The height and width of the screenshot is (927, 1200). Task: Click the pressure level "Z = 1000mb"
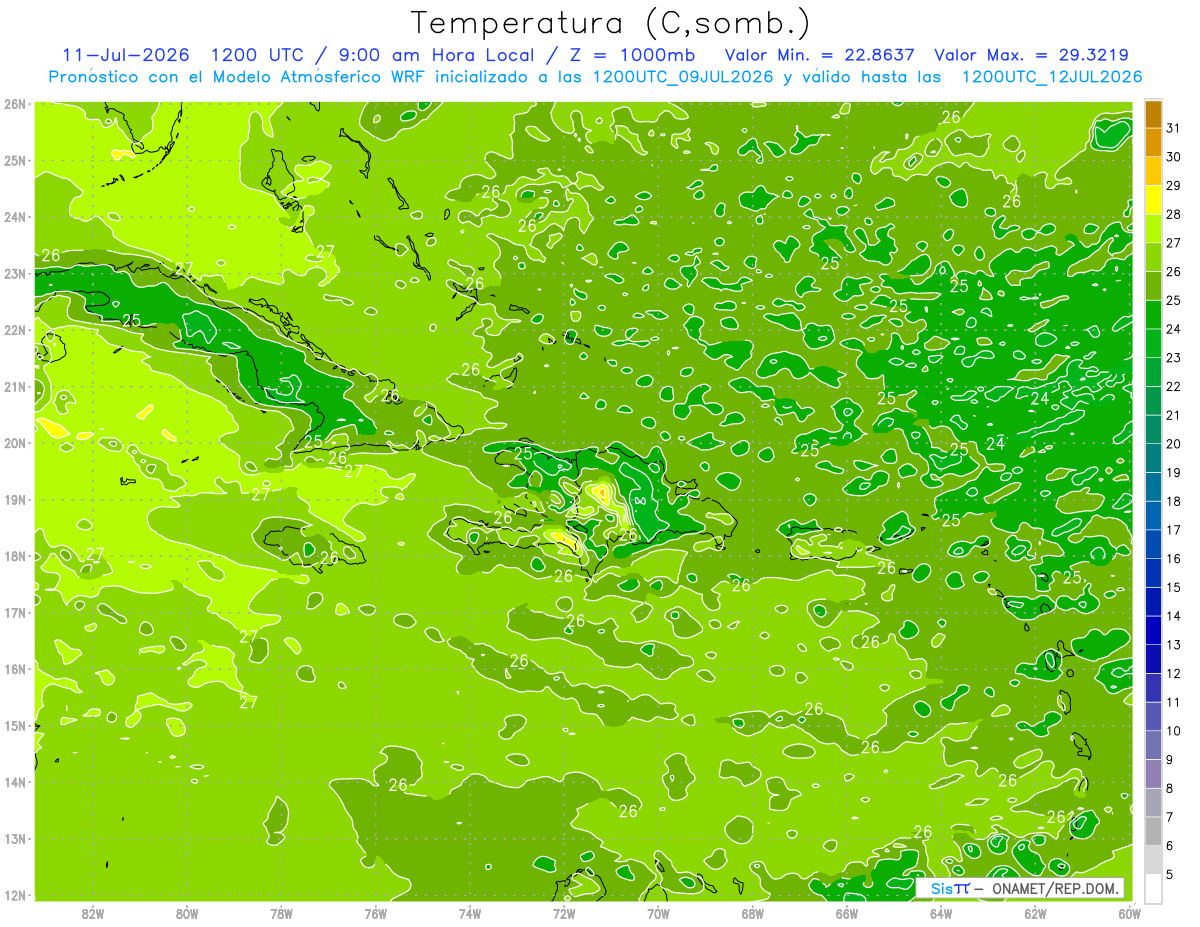tap(630, 54)
